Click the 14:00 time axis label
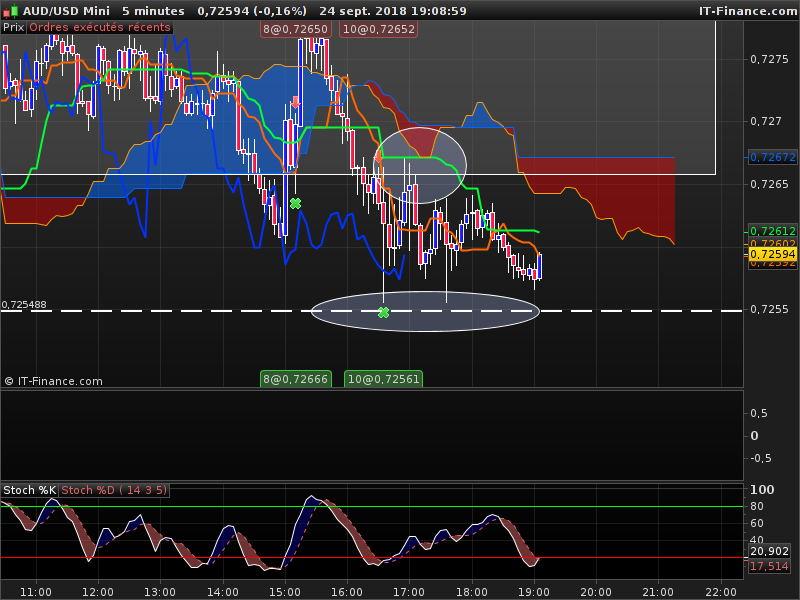Image resolution: width=800 pixels, height=600 pixels. 223,592
